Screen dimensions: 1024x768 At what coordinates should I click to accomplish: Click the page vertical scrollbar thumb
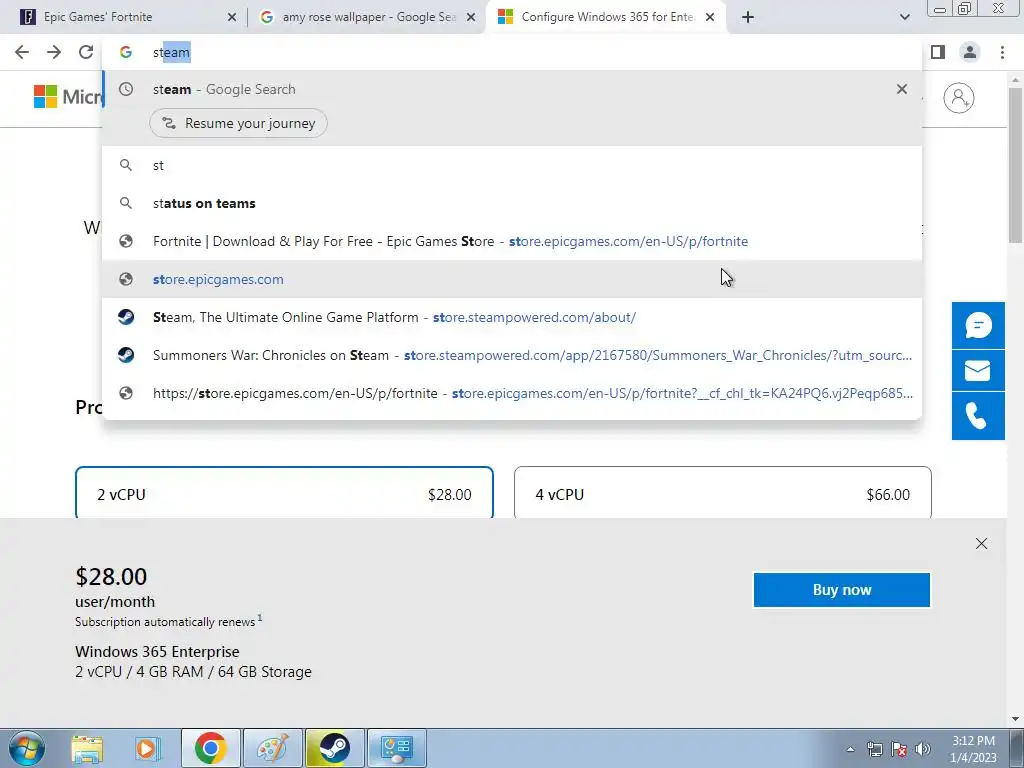click(1016, 163)
